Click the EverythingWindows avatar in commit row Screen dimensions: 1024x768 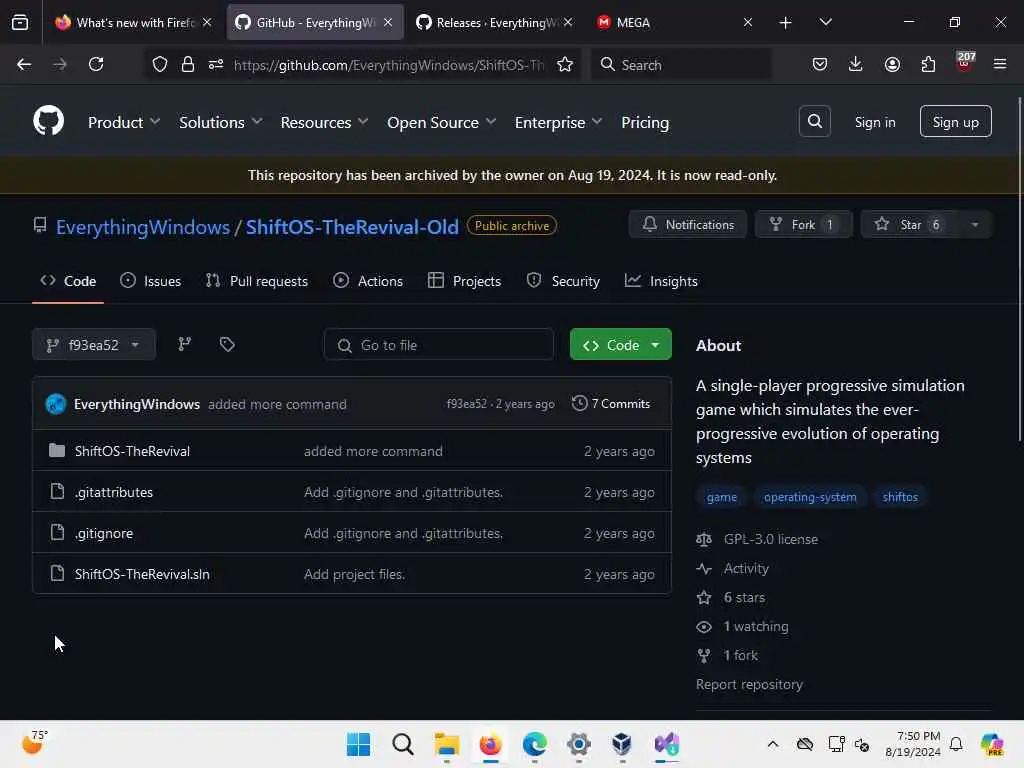(x=56, y=404)
